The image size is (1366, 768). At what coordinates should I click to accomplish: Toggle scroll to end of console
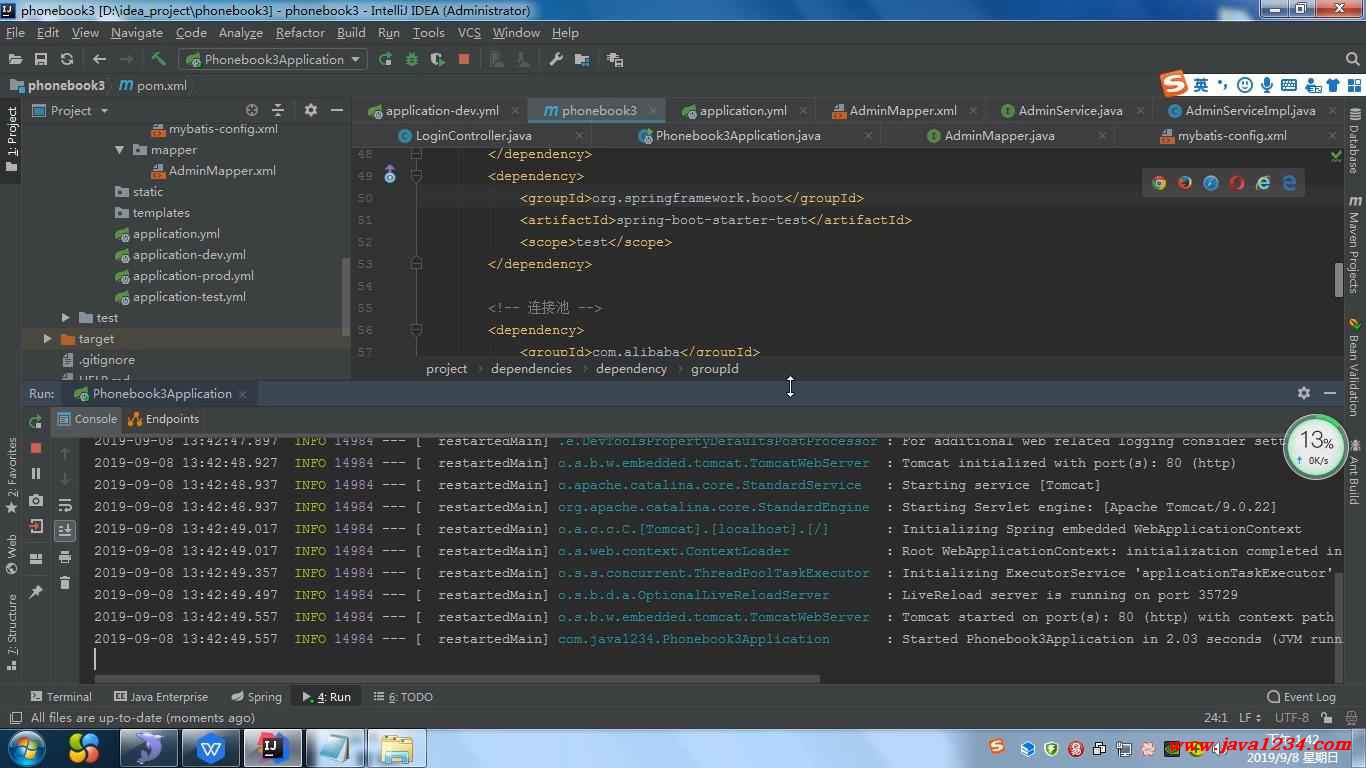click(65, 530)
